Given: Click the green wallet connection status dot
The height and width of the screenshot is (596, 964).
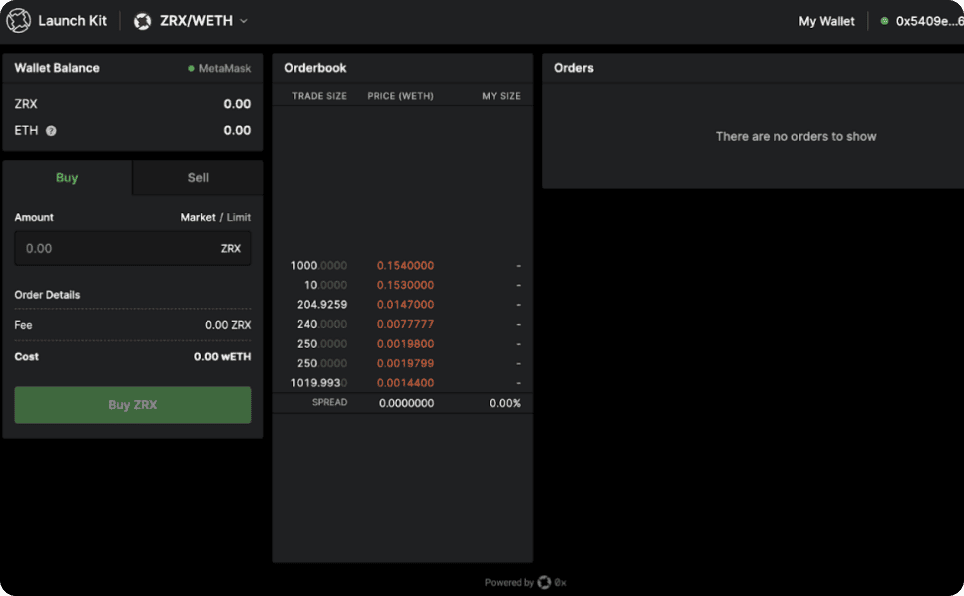Looking at the screenshot, I should click(884, 21).
